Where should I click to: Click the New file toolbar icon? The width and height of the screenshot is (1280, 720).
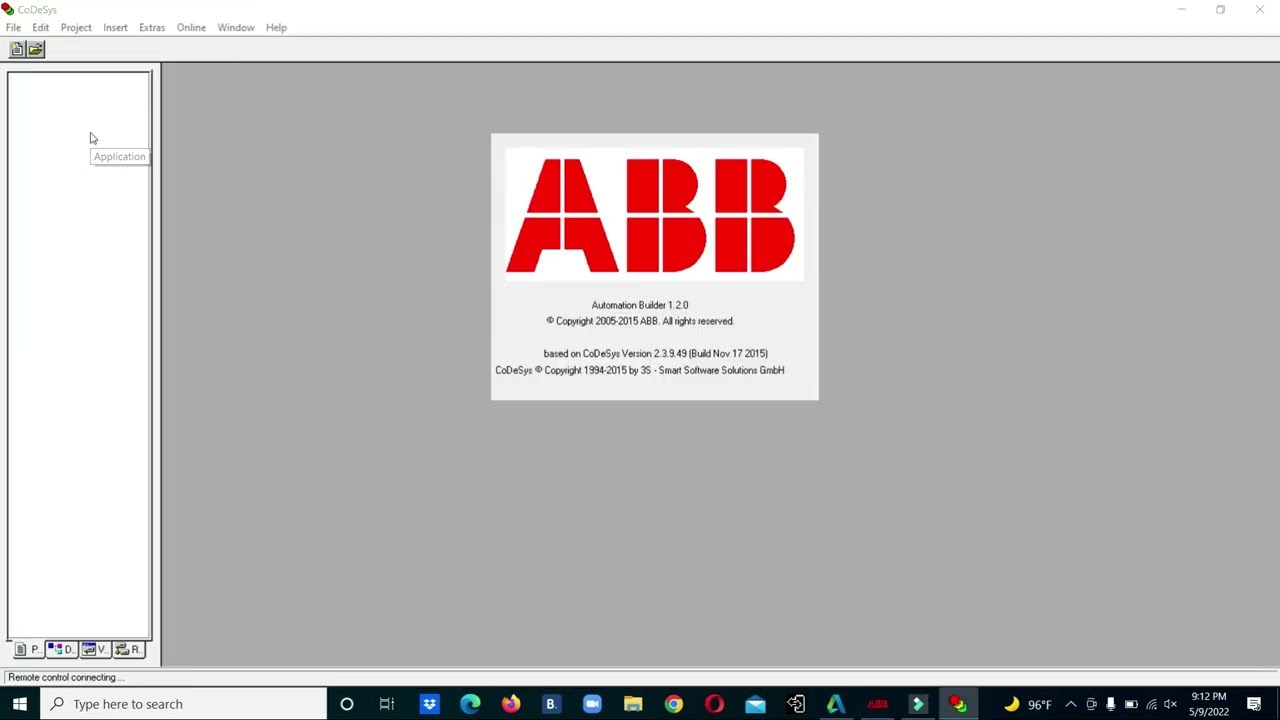point(17,49)
